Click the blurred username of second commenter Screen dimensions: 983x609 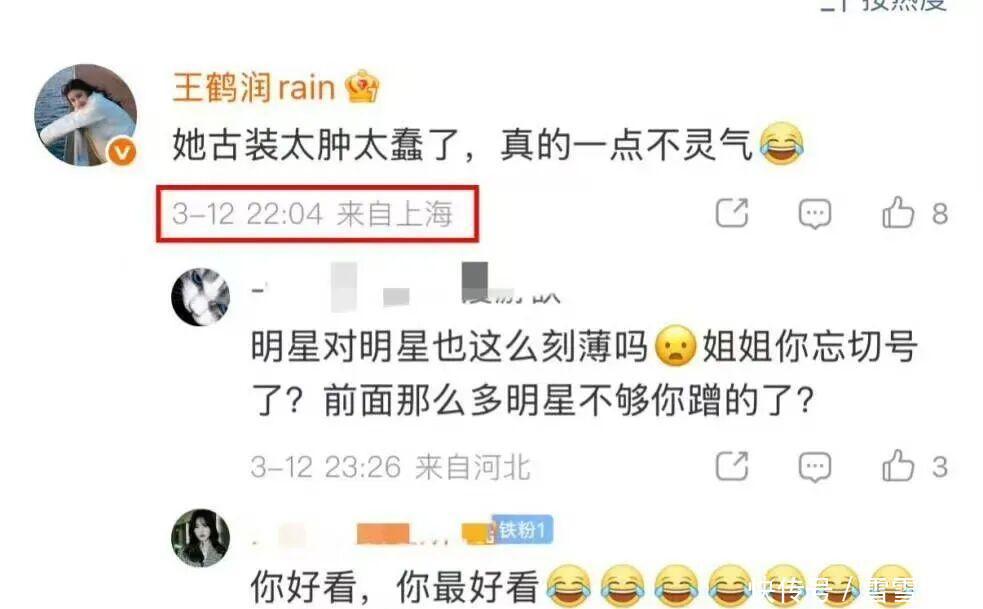406,287
